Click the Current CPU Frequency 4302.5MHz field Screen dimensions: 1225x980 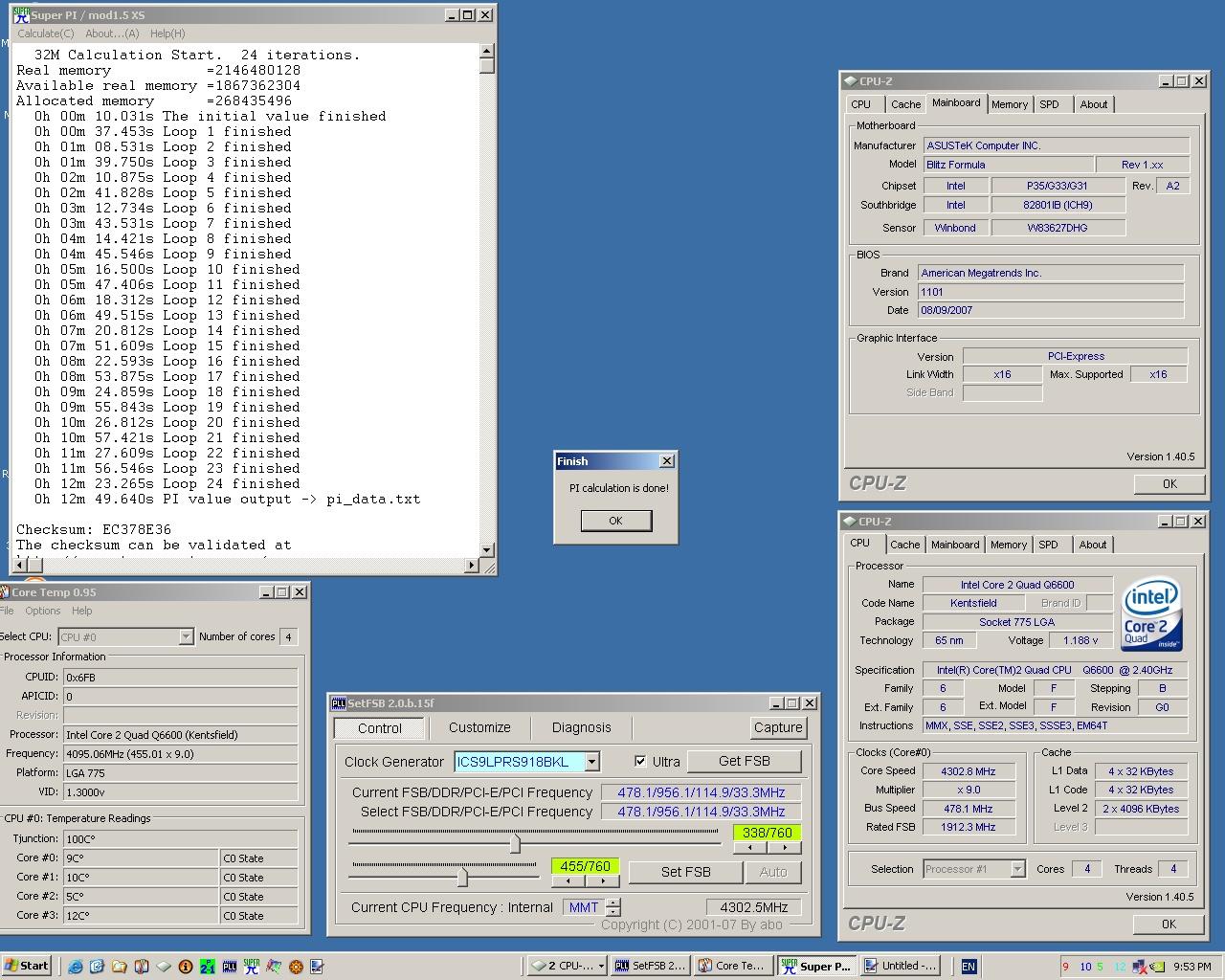[753, 907]
